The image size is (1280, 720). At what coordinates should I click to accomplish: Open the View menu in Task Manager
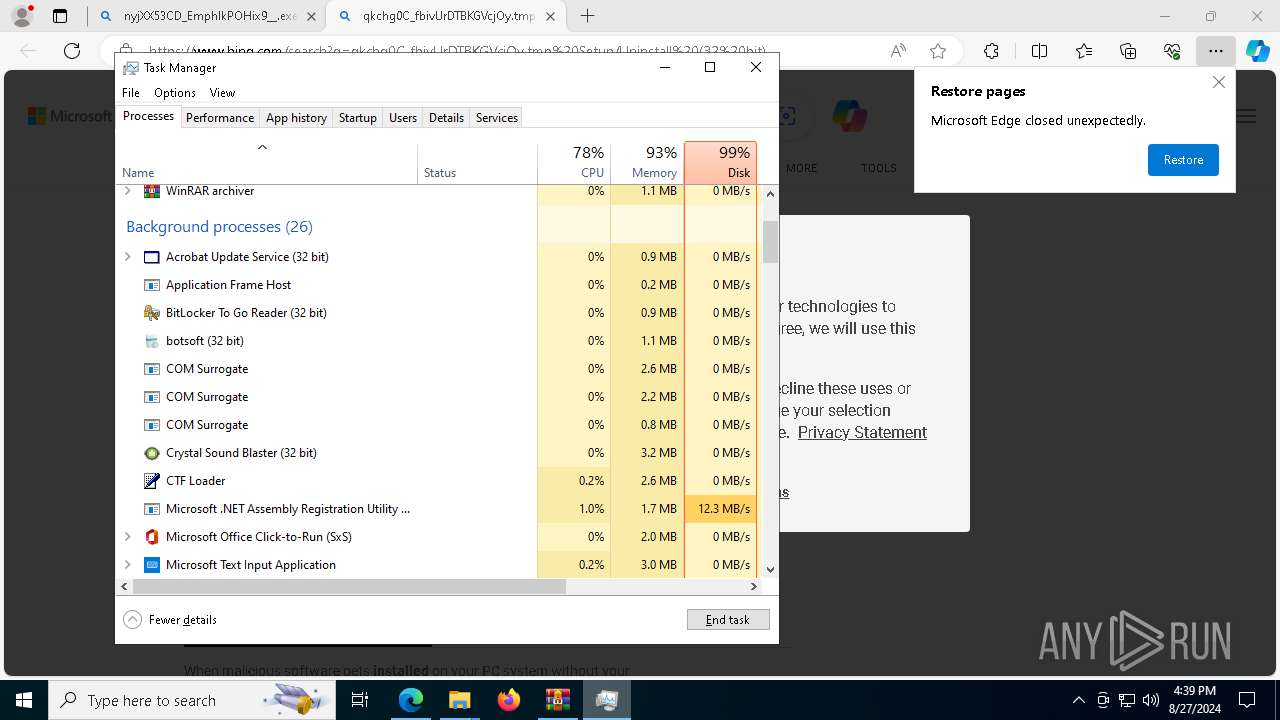pyautogui.click(x=222, y=93)
